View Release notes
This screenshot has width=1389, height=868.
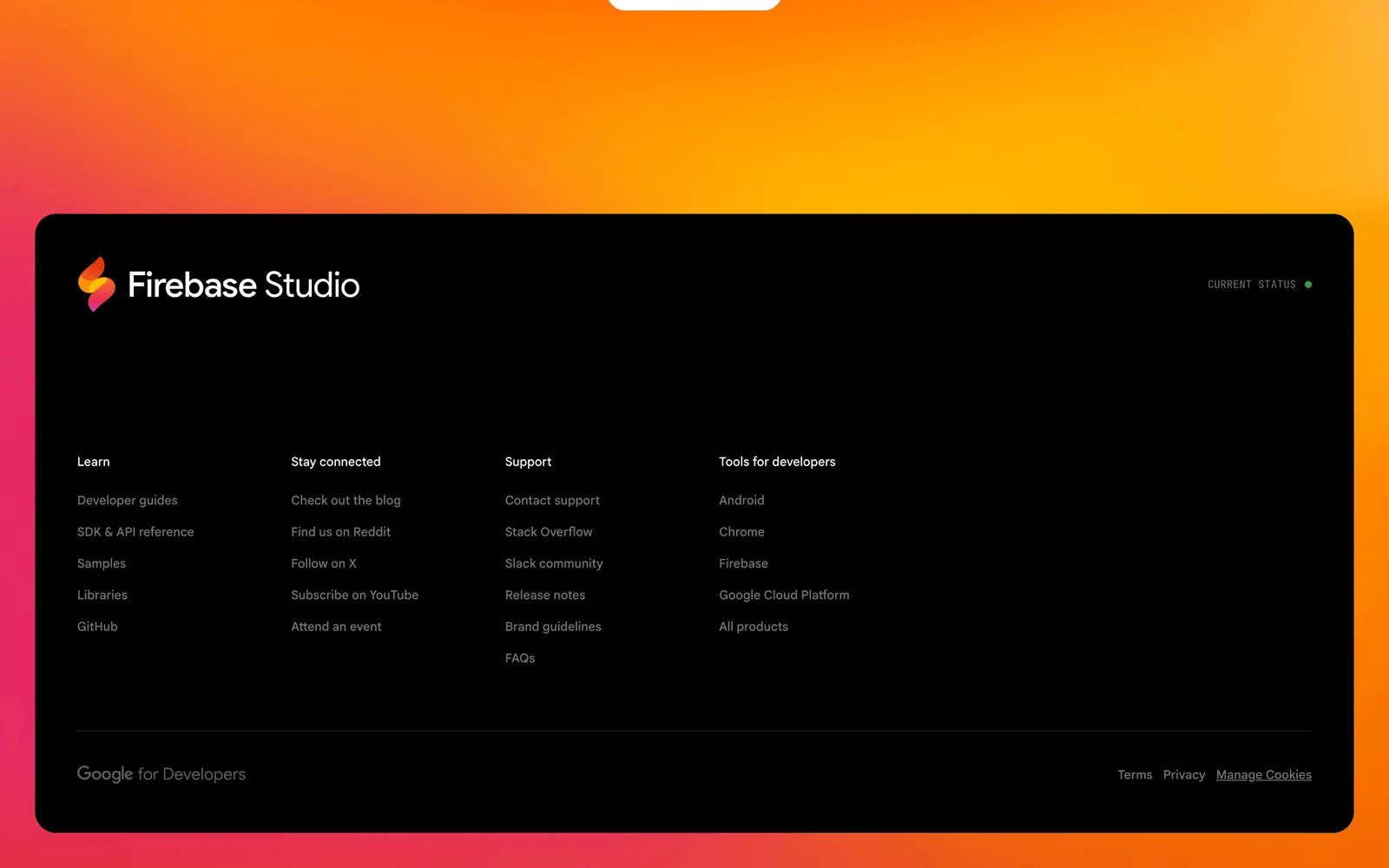(x=545, y=595)
